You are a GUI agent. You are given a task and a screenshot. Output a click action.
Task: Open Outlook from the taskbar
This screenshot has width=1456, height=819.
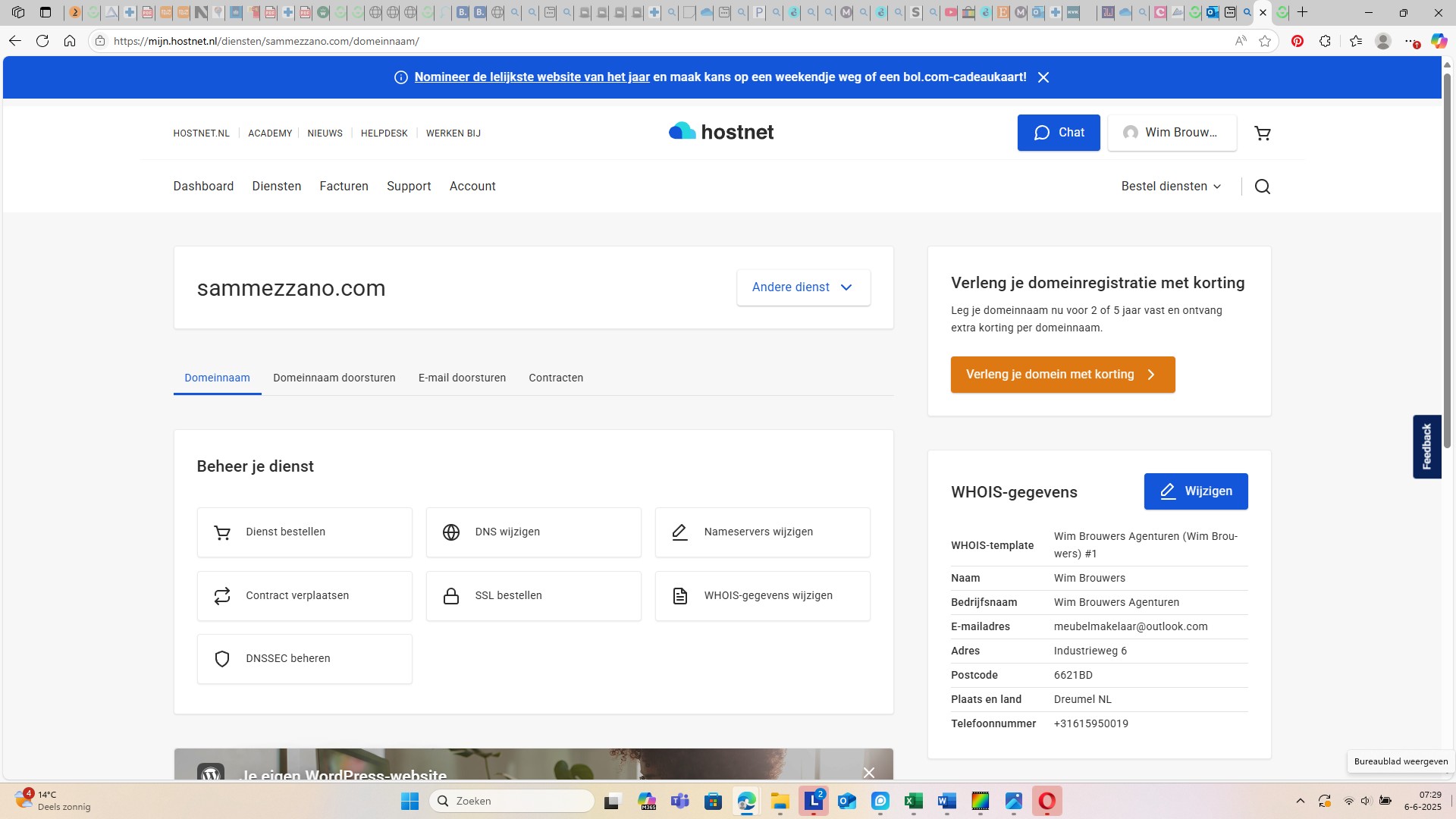[847, 801]
